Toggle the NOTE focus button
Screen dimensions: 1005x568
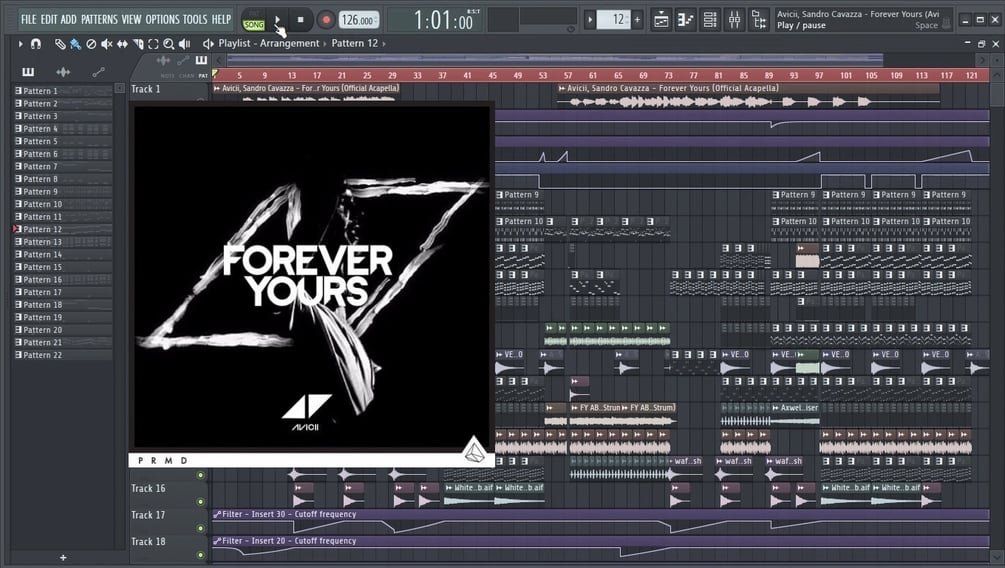[167, 76]
